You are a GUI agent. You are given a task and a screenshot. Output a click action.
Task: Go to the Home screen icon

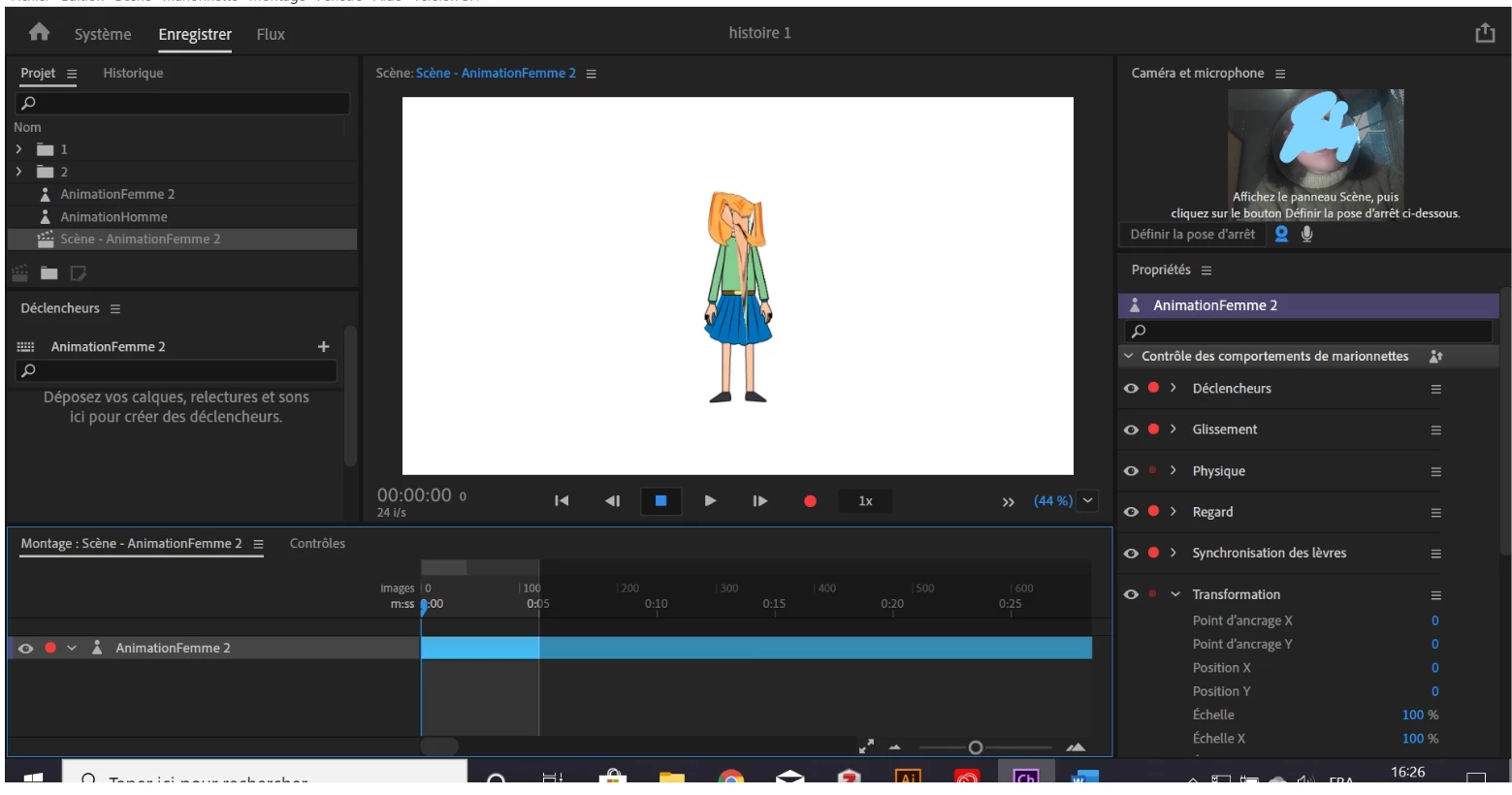coord(39,32)
